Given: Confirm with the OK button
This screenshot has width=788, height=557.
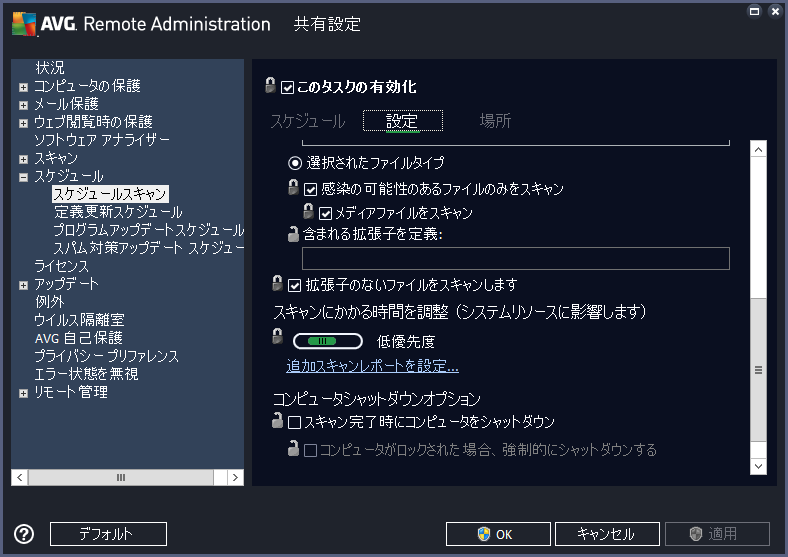Looking at the screenshot, I should pos(498,534).
